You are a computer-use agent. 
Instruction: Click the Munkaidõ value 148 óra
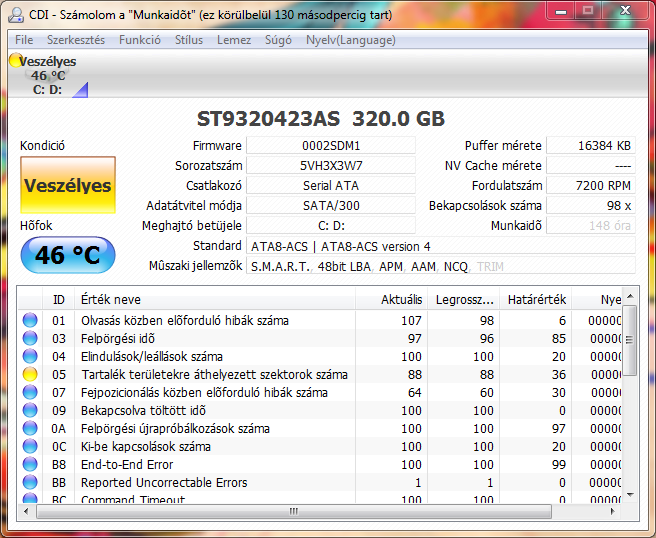click(591, 226)
